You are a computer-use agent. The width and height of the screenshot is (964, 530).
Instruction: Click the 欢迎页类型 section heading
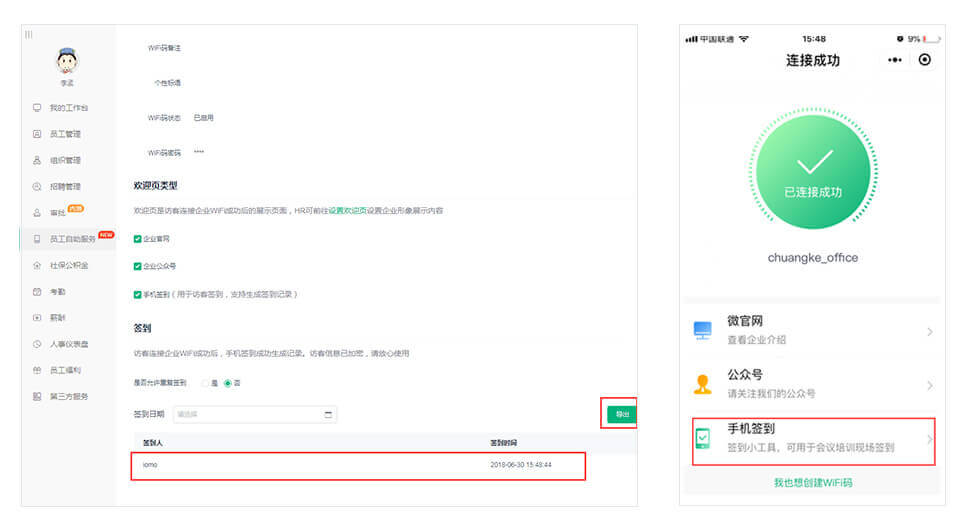[156, 185]
